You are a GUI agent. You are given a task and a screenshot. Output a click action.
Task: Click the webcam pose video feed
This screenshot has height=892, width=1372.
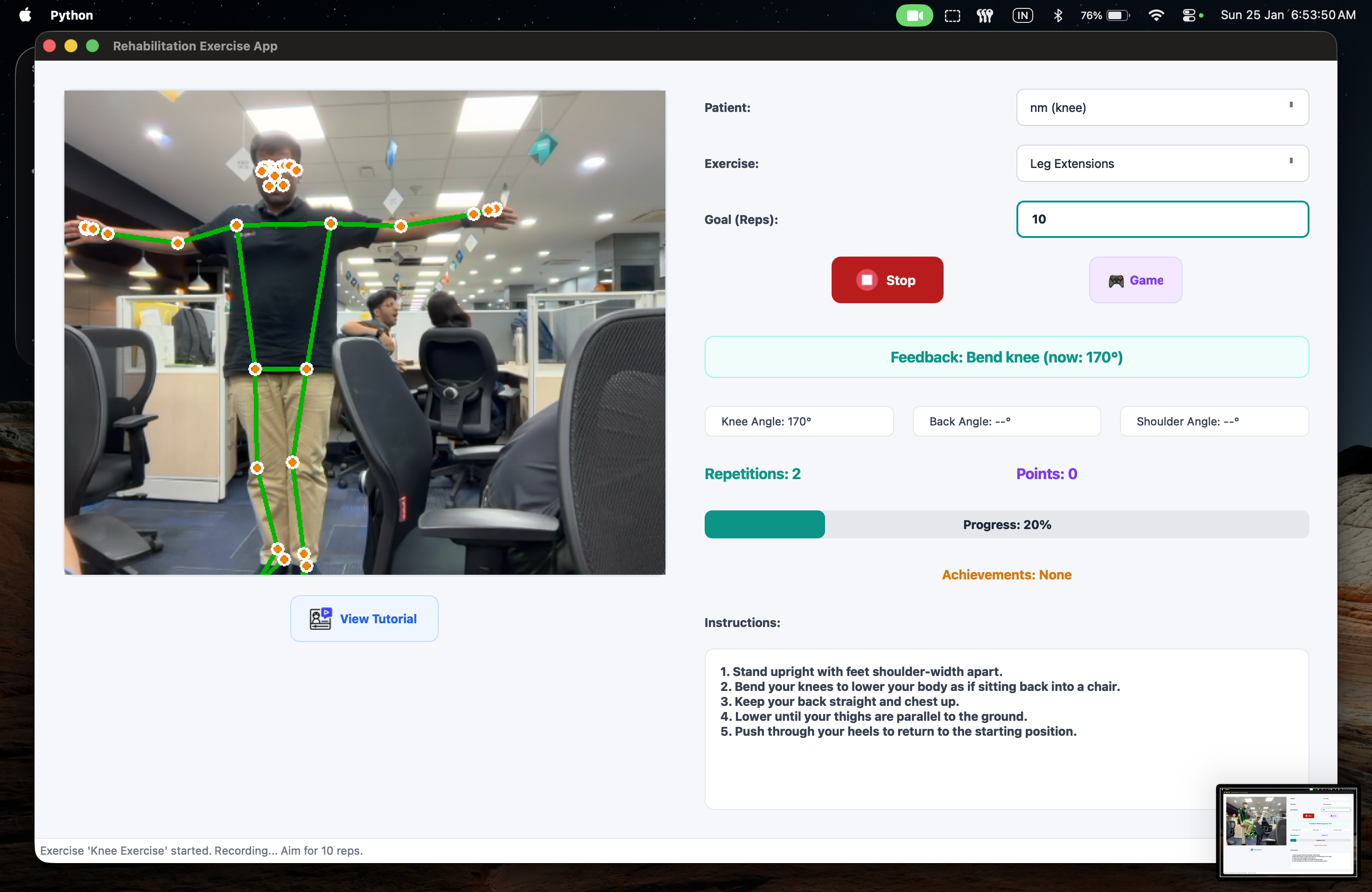point(364,333)
